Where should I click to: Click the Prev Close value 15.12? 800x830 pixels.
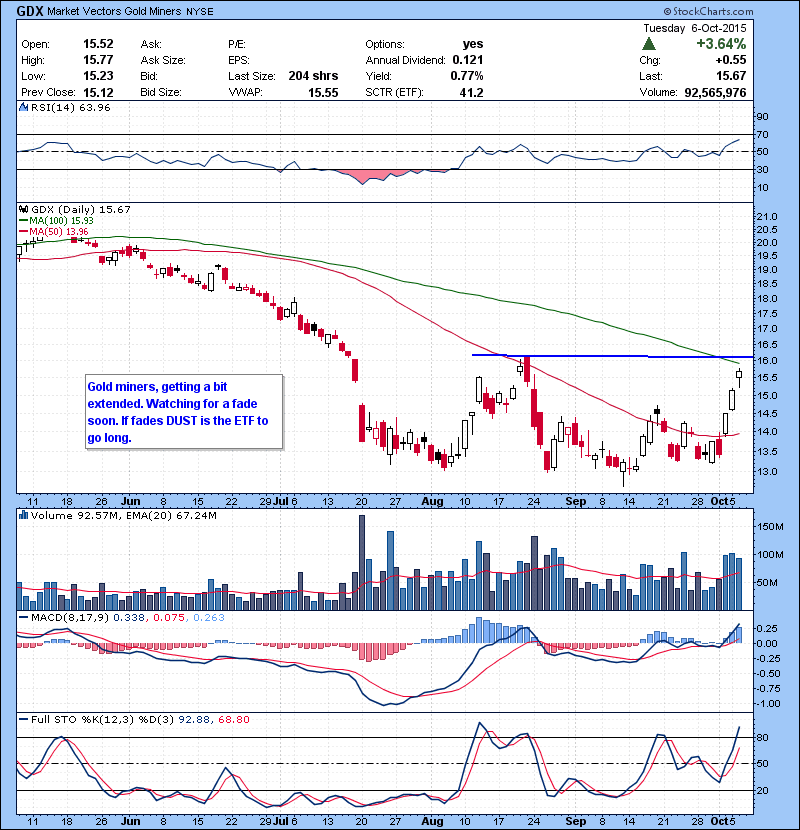(98, 92)
